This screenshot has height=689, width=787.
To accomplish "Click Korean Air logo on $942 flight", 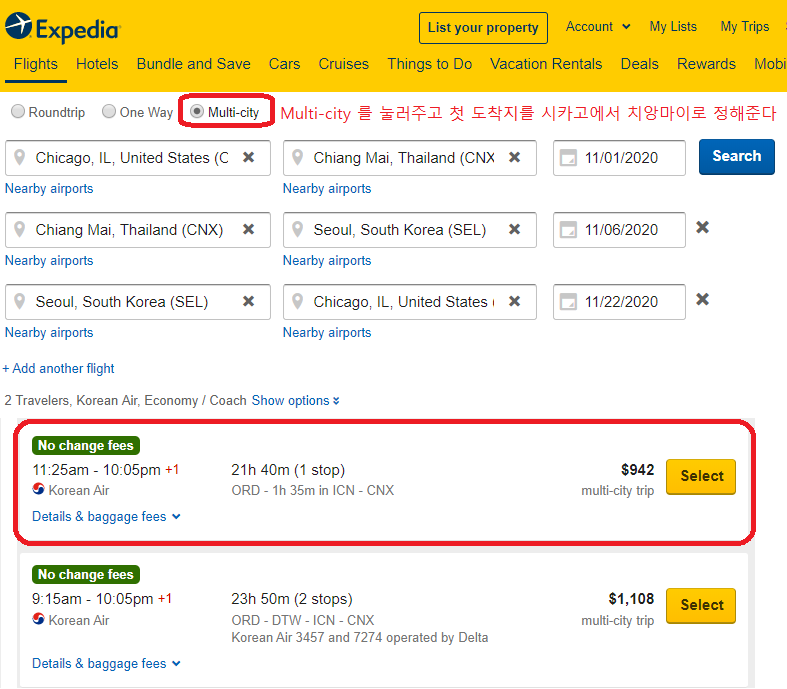I will coord(39,489).
